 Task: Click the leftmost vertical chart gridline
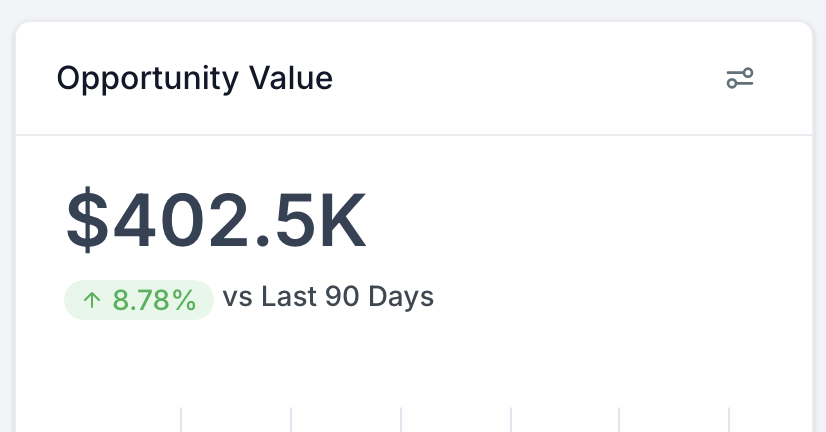coord(181,420)
